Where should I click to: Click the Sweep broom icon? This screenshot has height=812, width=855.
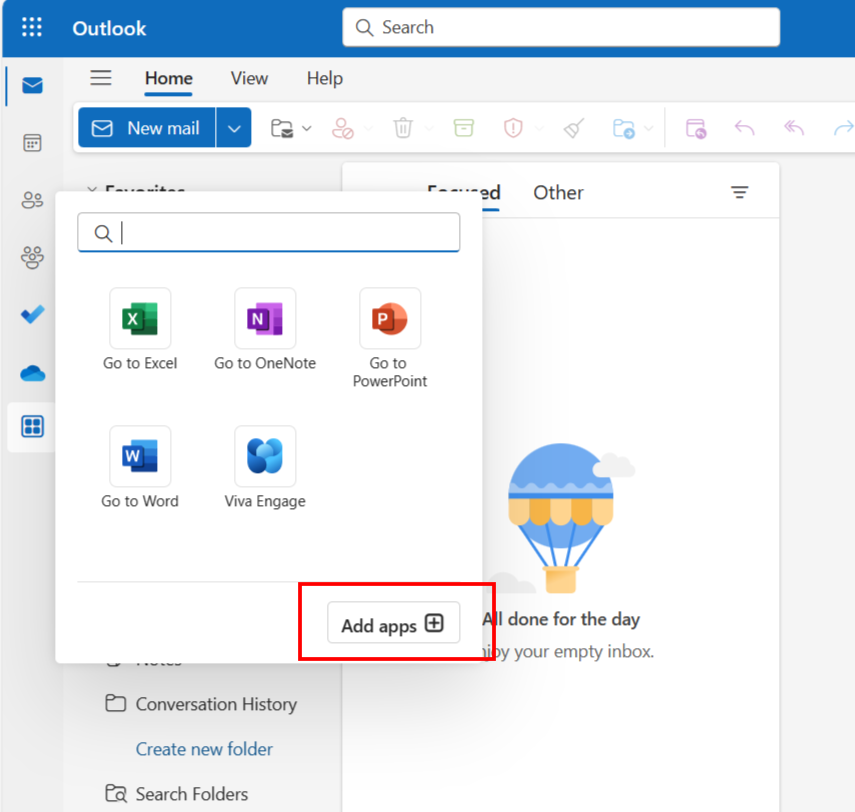click(x=574, y=128)
